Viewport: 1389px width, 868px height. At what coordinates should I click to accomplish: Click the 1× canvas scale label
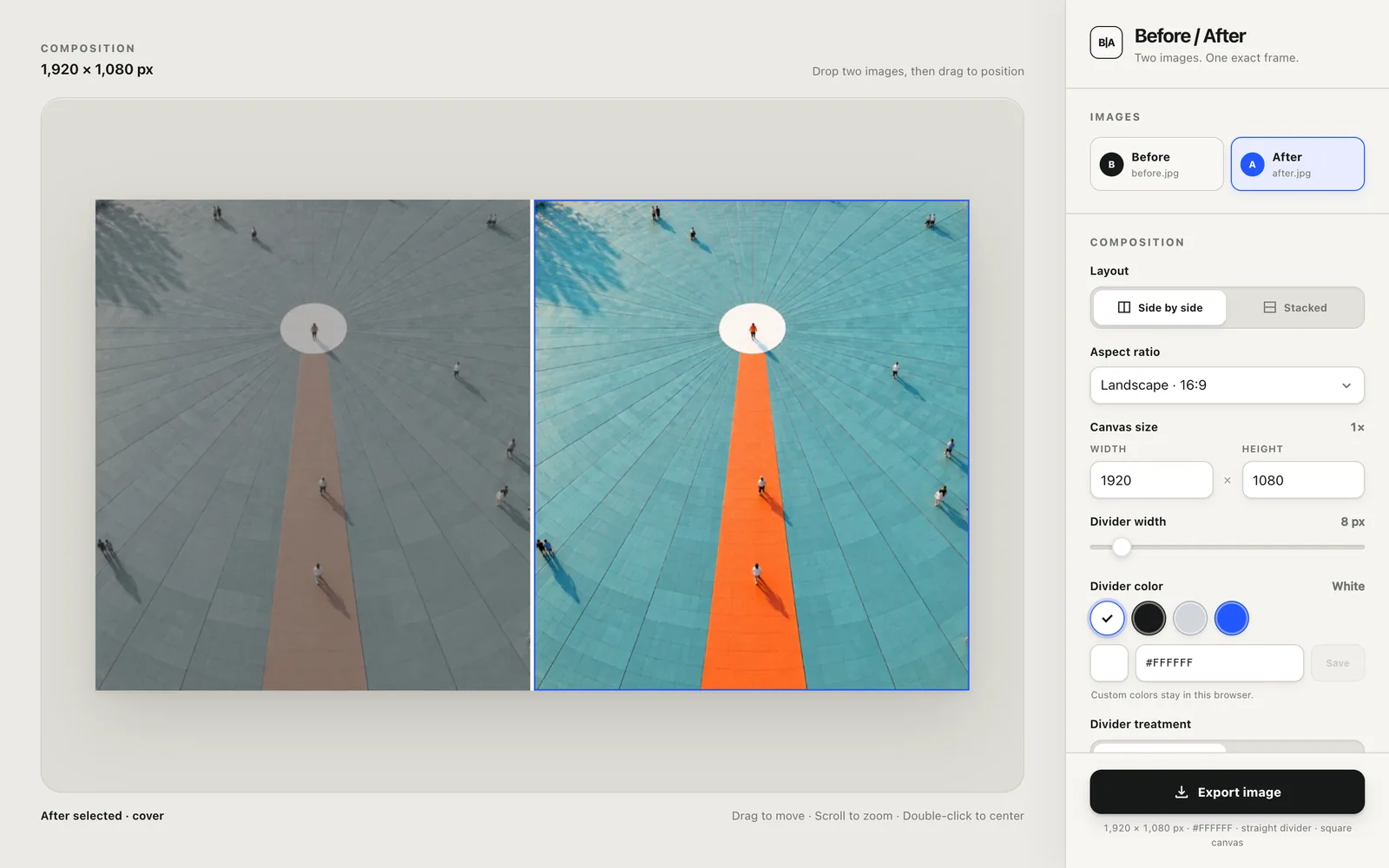click(1357, 427)
